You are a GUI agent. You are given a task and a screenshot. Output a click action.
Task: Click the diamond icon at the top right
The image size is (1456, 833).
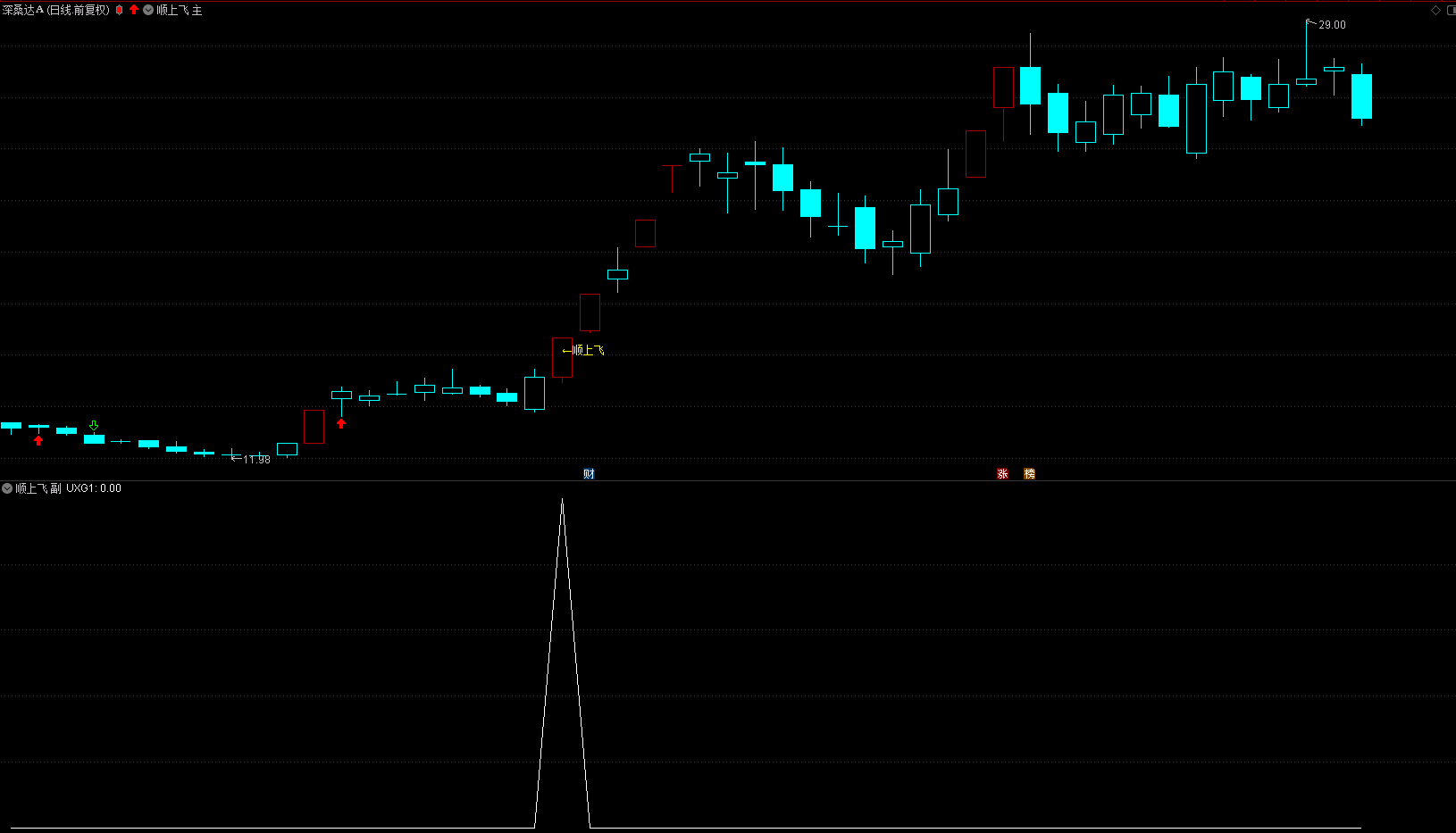click(1436, 10)
